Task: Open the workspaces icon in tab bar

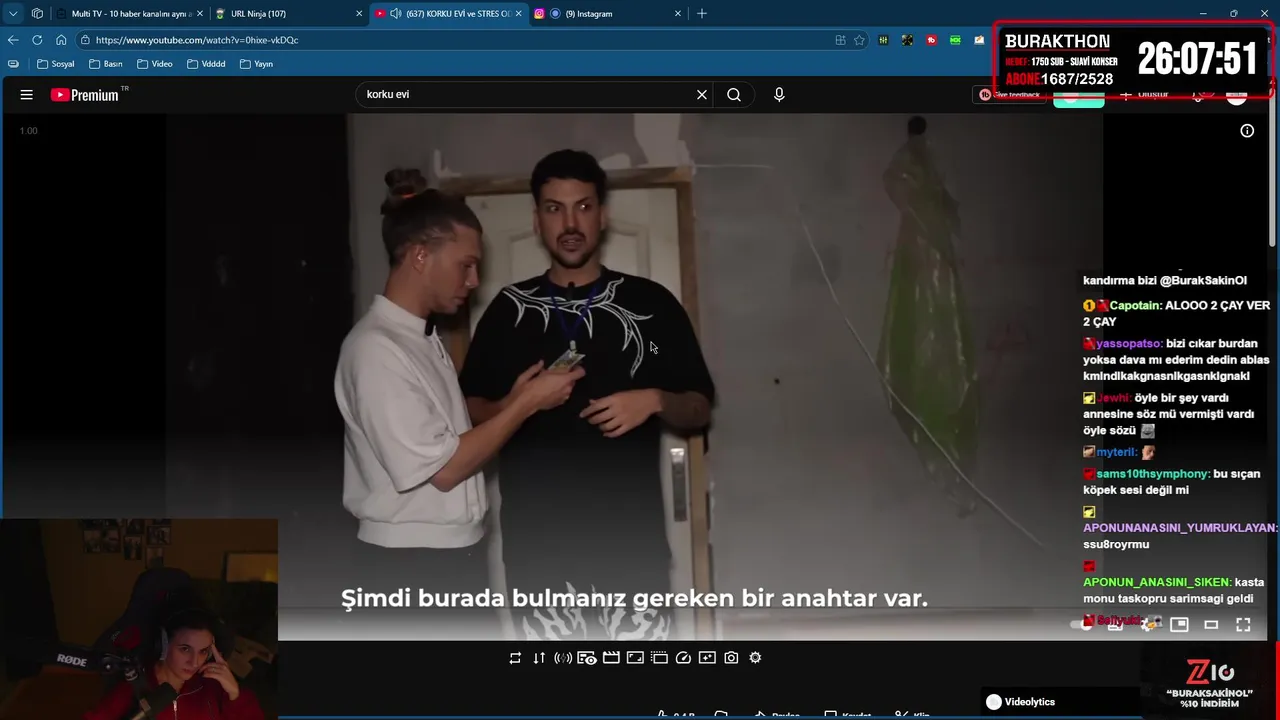Action: [37, 14]
